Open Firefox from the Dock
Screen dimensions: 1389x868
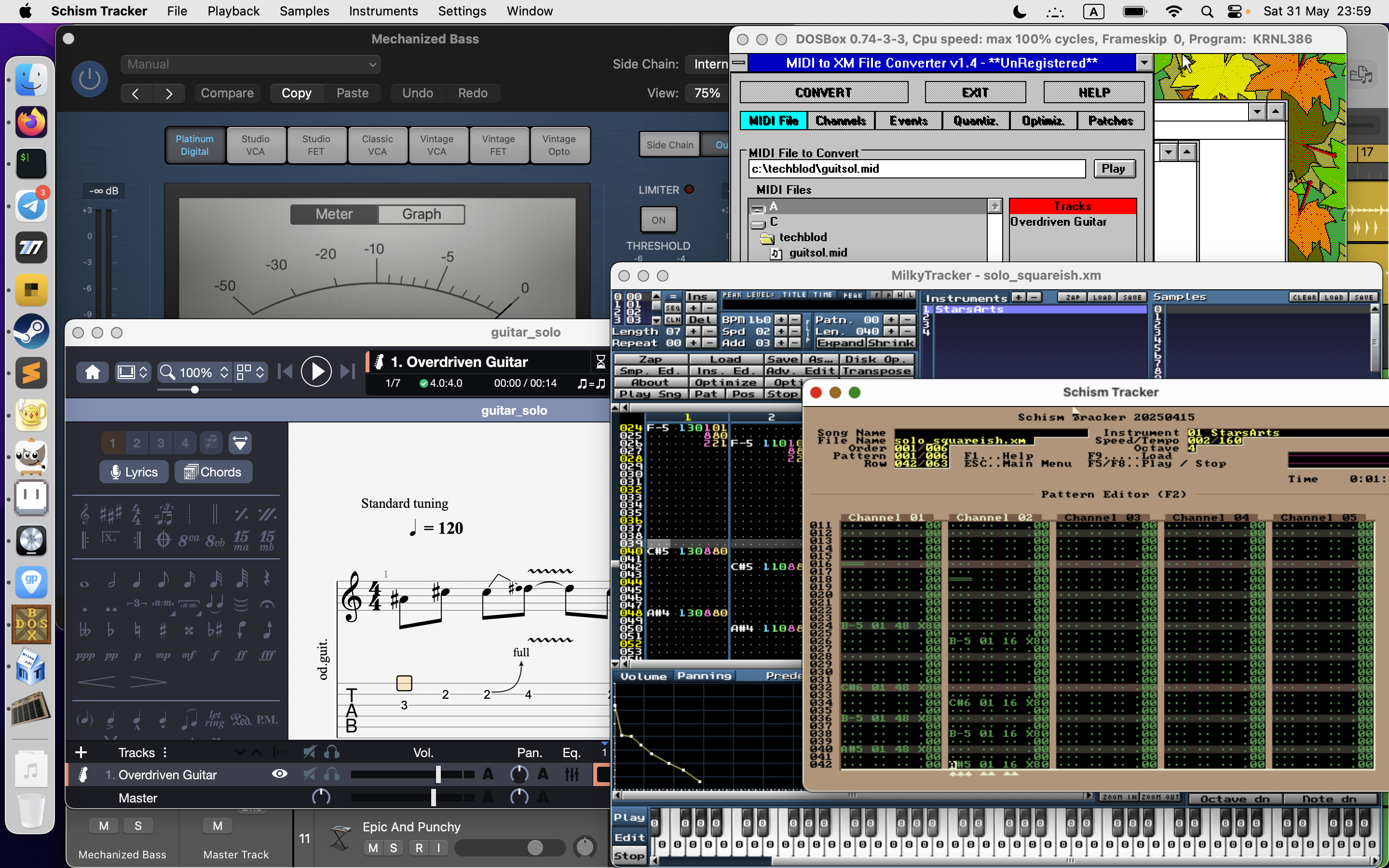coord(31,122)
